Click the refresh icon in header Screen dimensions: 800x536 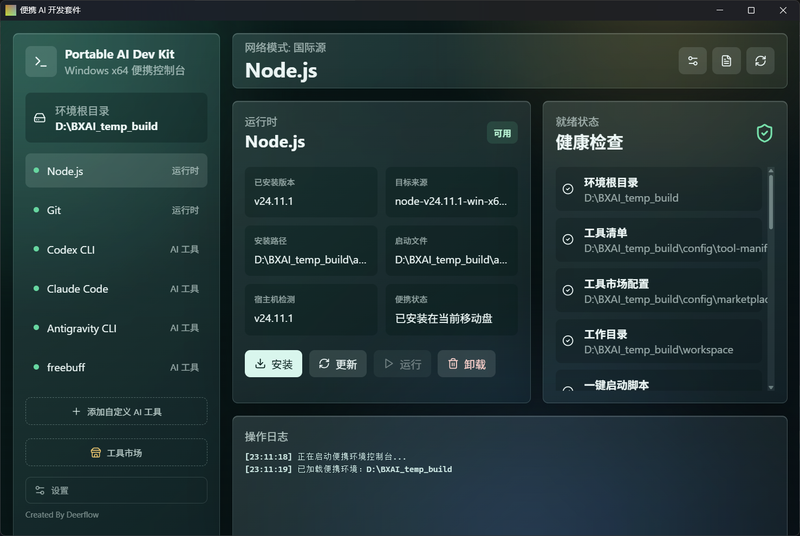point(760,61)
